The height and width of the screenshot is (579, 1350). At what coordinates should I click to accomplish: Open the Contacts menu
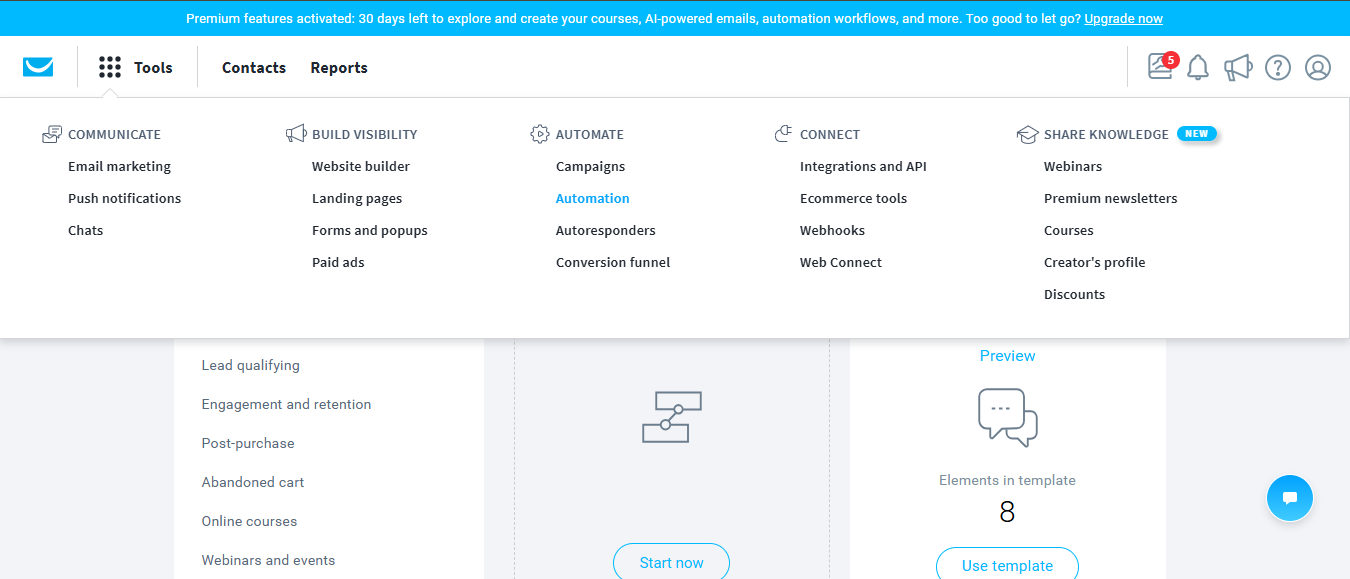(x=253, y=67)
